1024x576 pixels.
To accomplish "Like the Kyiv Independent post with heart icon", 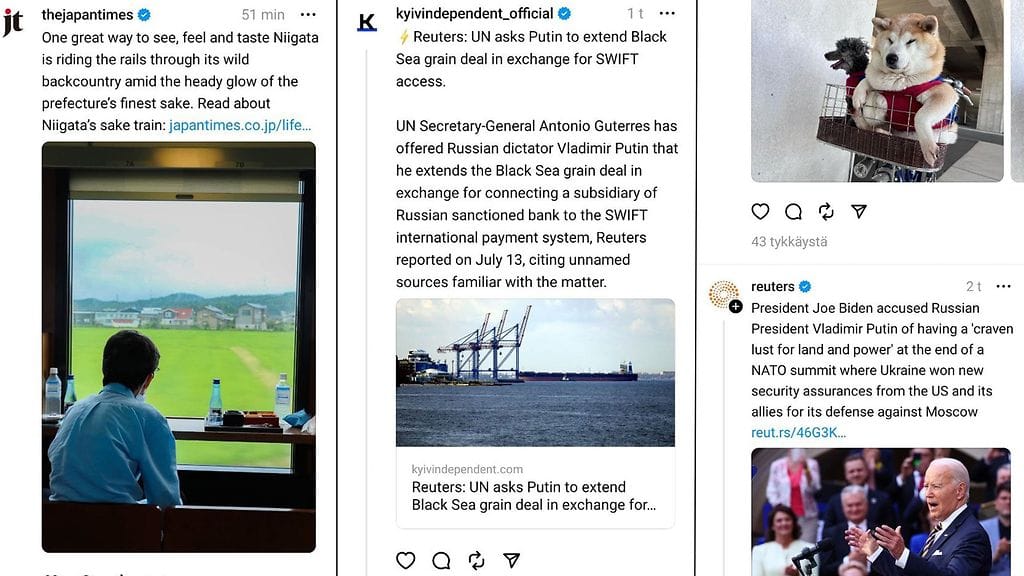I will tap(406, 560).
